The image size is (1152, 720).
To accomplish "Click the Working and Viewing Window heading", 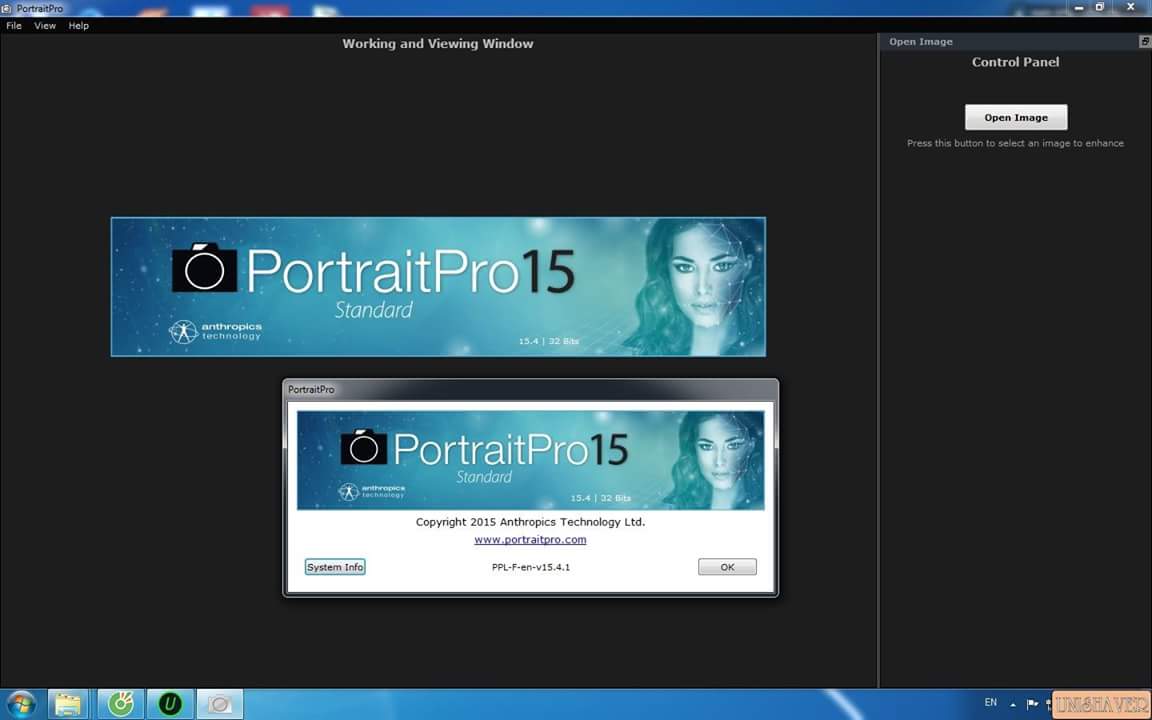I will click(438, 44).
